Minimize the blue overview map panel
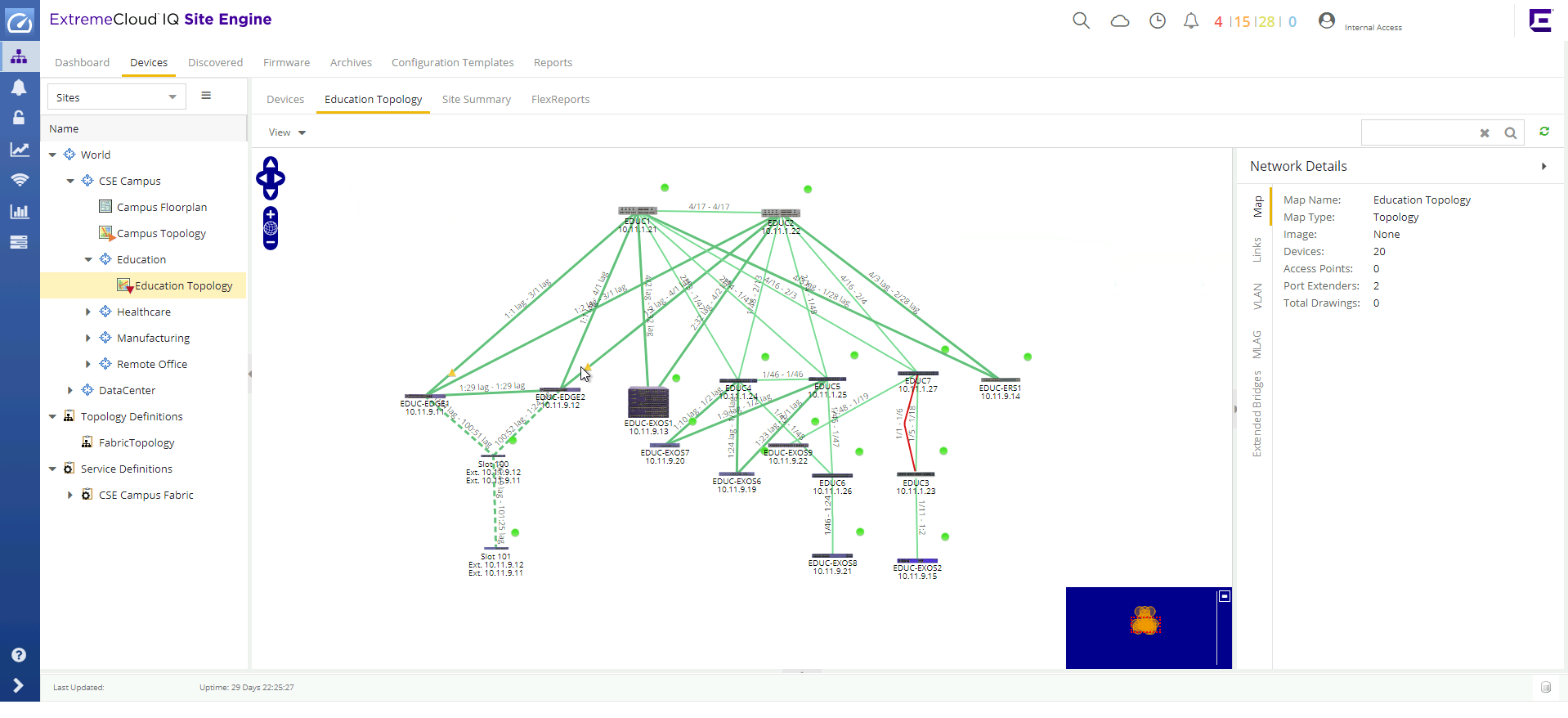 (1225, 597)
